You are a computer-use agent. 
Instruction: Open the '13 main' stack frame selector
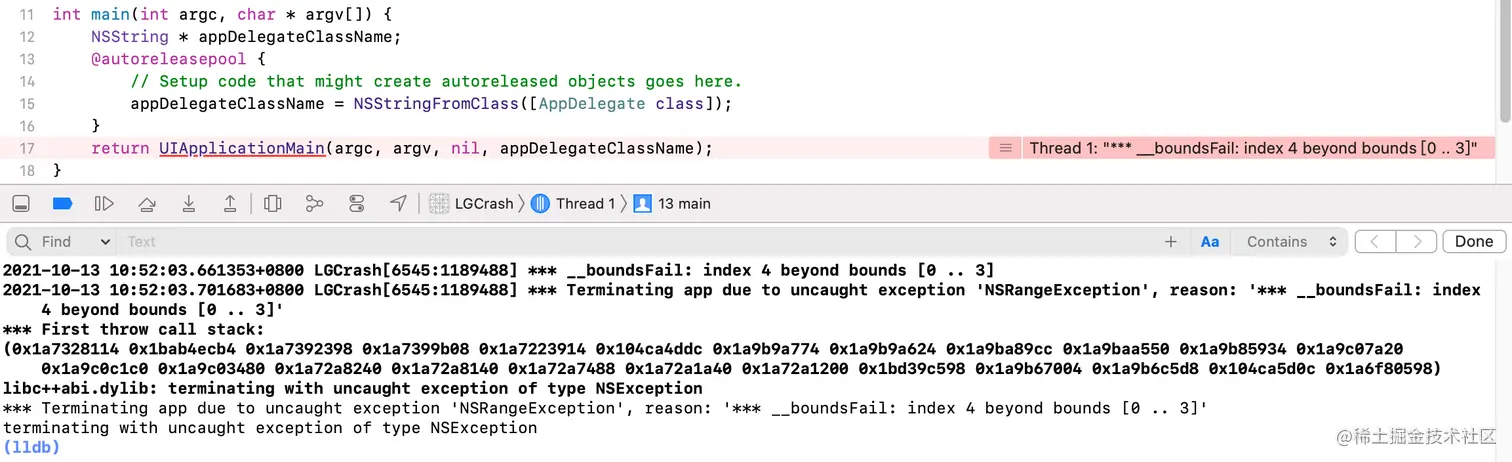coord(671,204)
